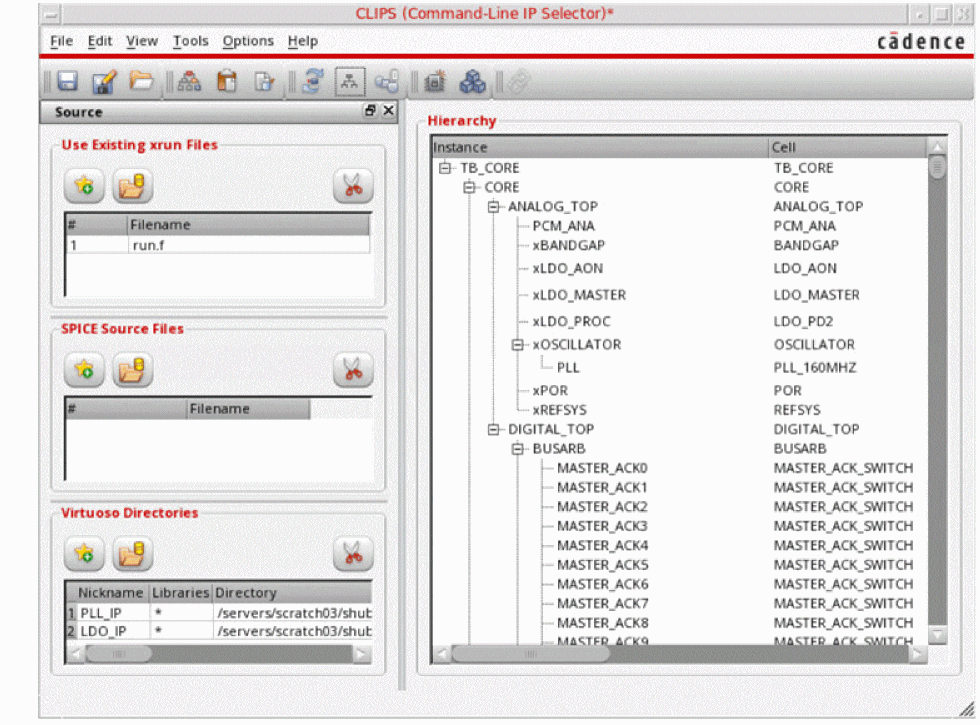Image resolution: width=980 pixels, height=725 pixels.
Task: Collapse the BUSARB tree node
Action: point(518,449)
